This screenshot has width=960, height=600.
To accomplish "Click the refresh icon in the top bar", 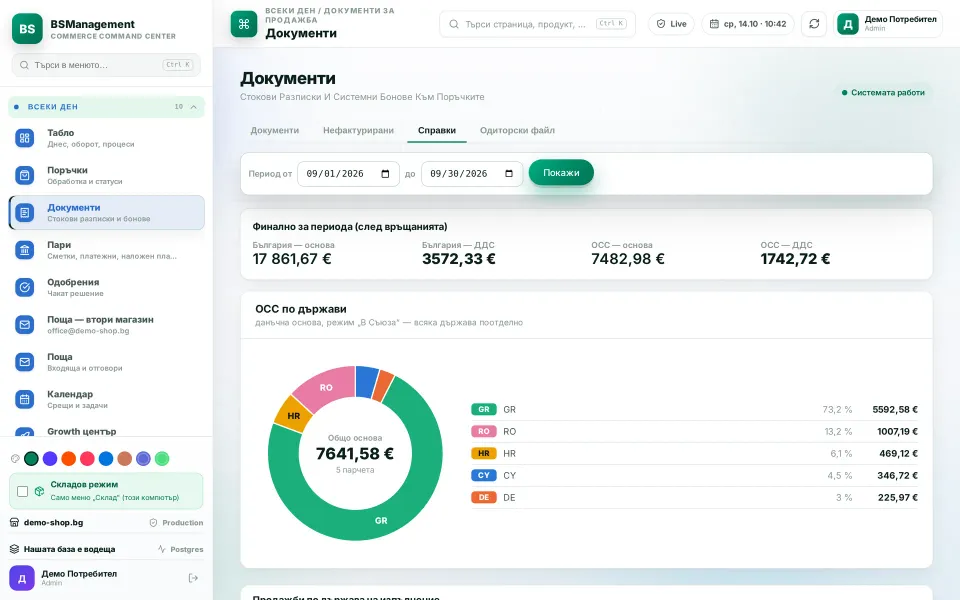I will pos(814,24).
